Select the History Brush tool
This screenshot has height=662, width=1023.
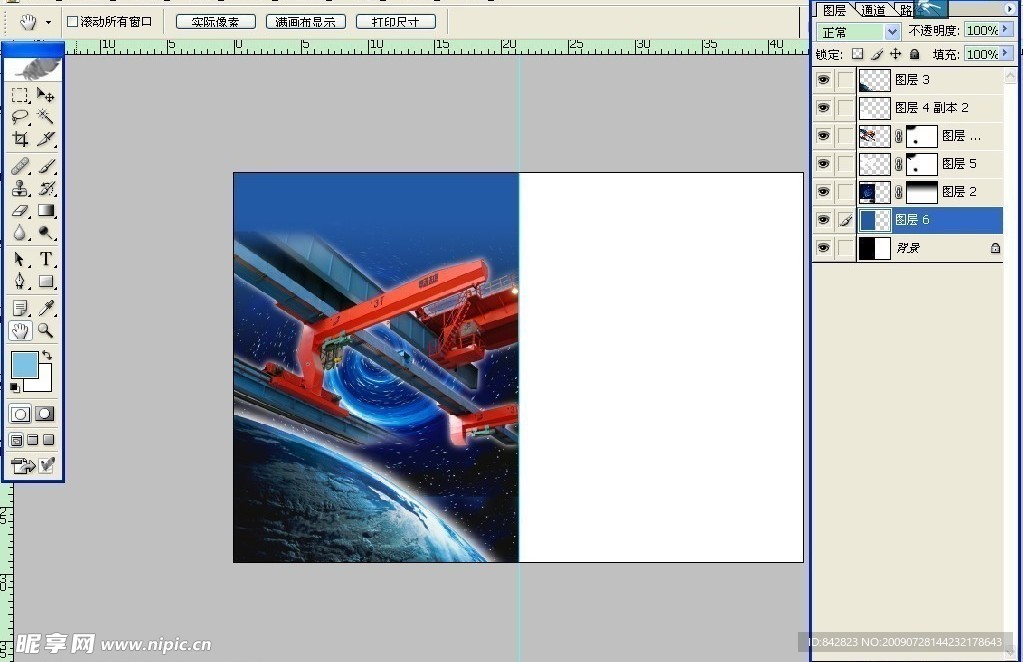[46, 188]
